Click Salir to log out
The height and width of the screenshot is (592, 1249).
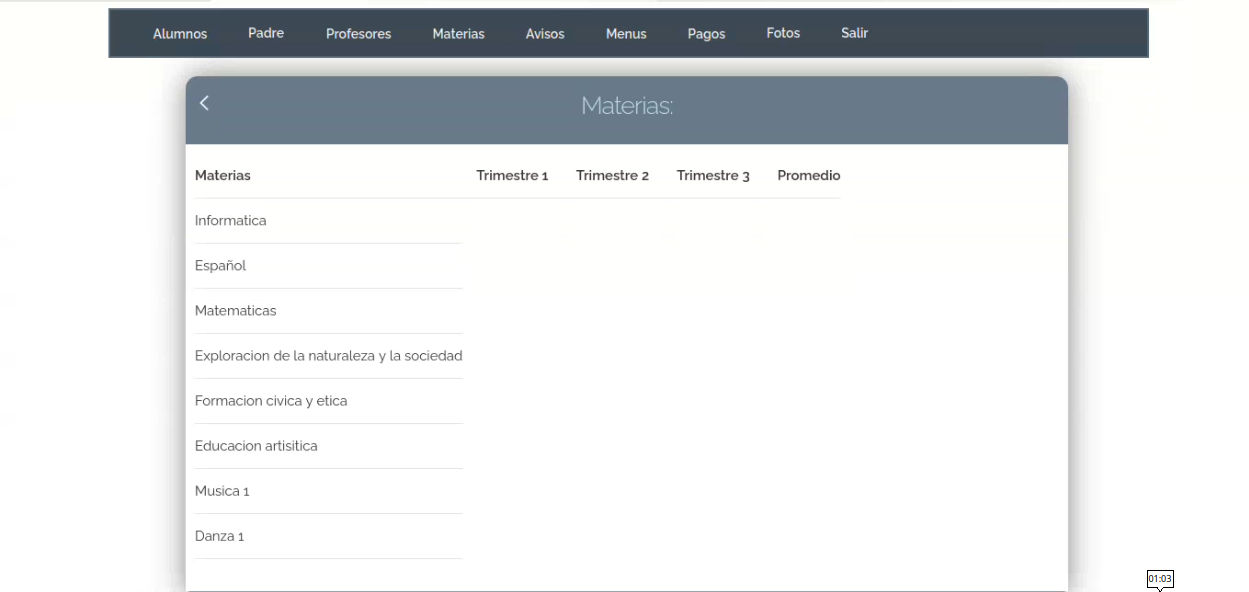[x=854, y=33]
